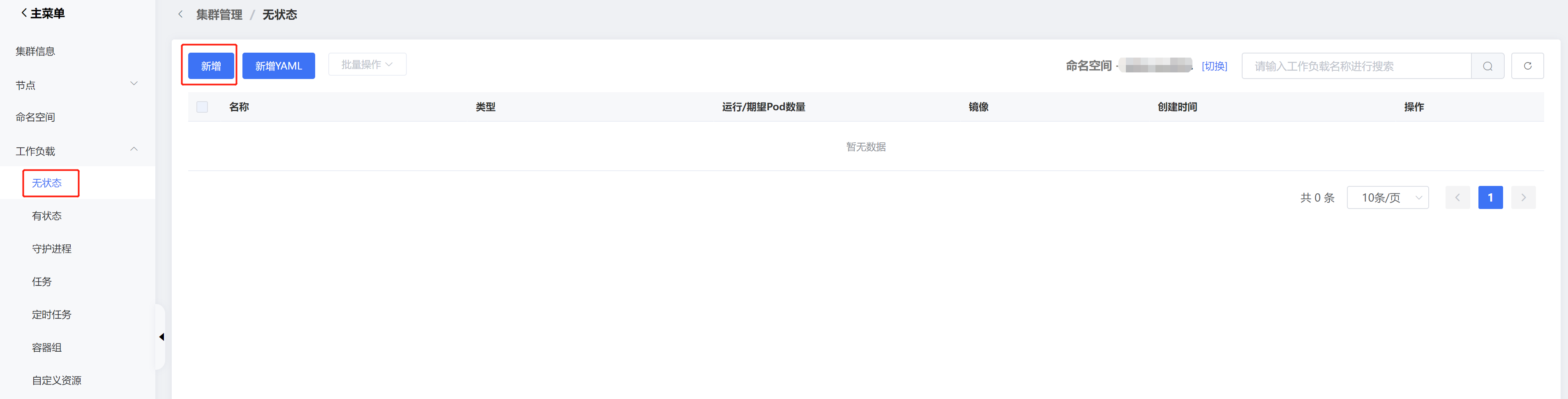Screen dimensions: 1568x399
Task: Click the 暂无数据 empty-table text
Action: (866, 147)
